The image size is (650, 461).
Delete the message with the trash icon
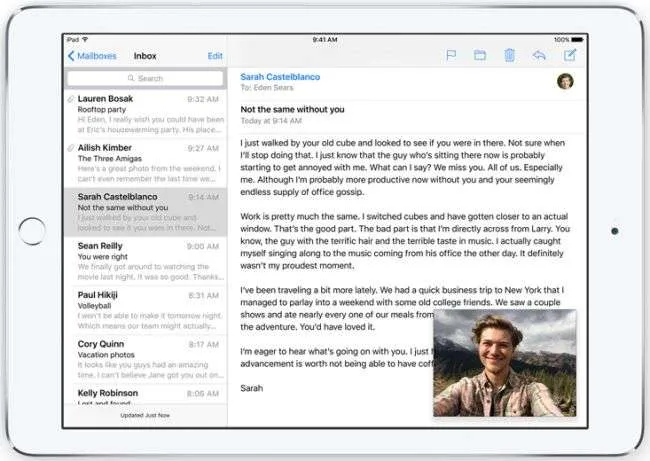[509, 55]
